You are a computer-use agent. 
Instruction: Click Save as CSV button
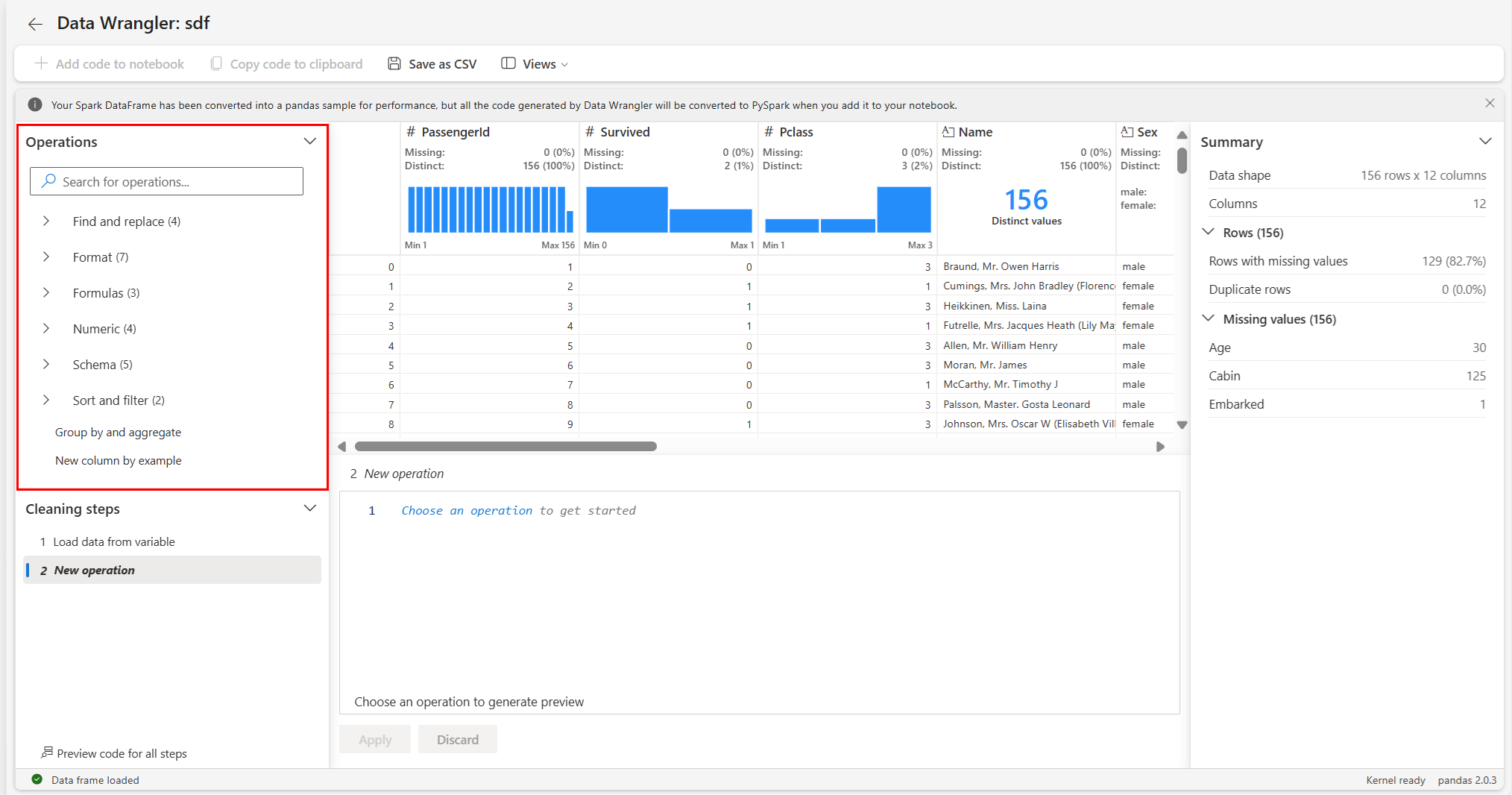432,63
